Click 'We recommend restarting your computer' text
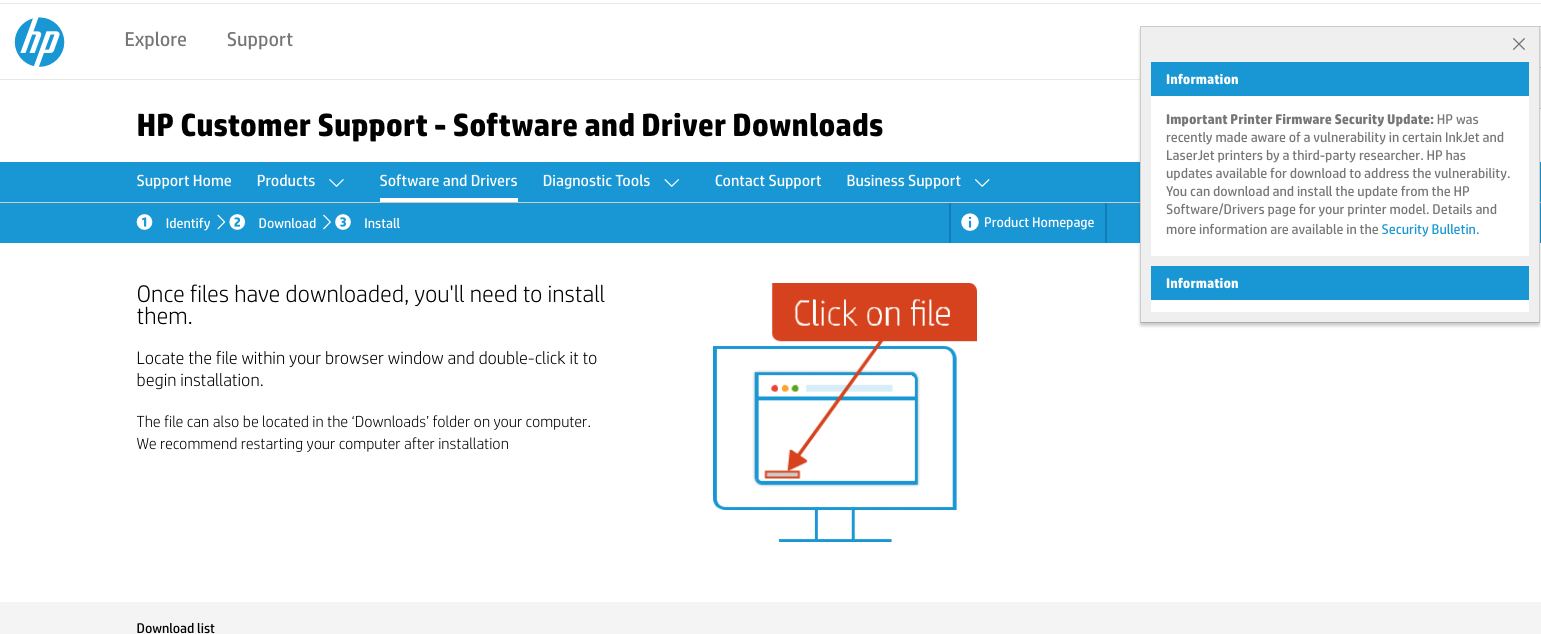1541x634 pixels. 323,444
